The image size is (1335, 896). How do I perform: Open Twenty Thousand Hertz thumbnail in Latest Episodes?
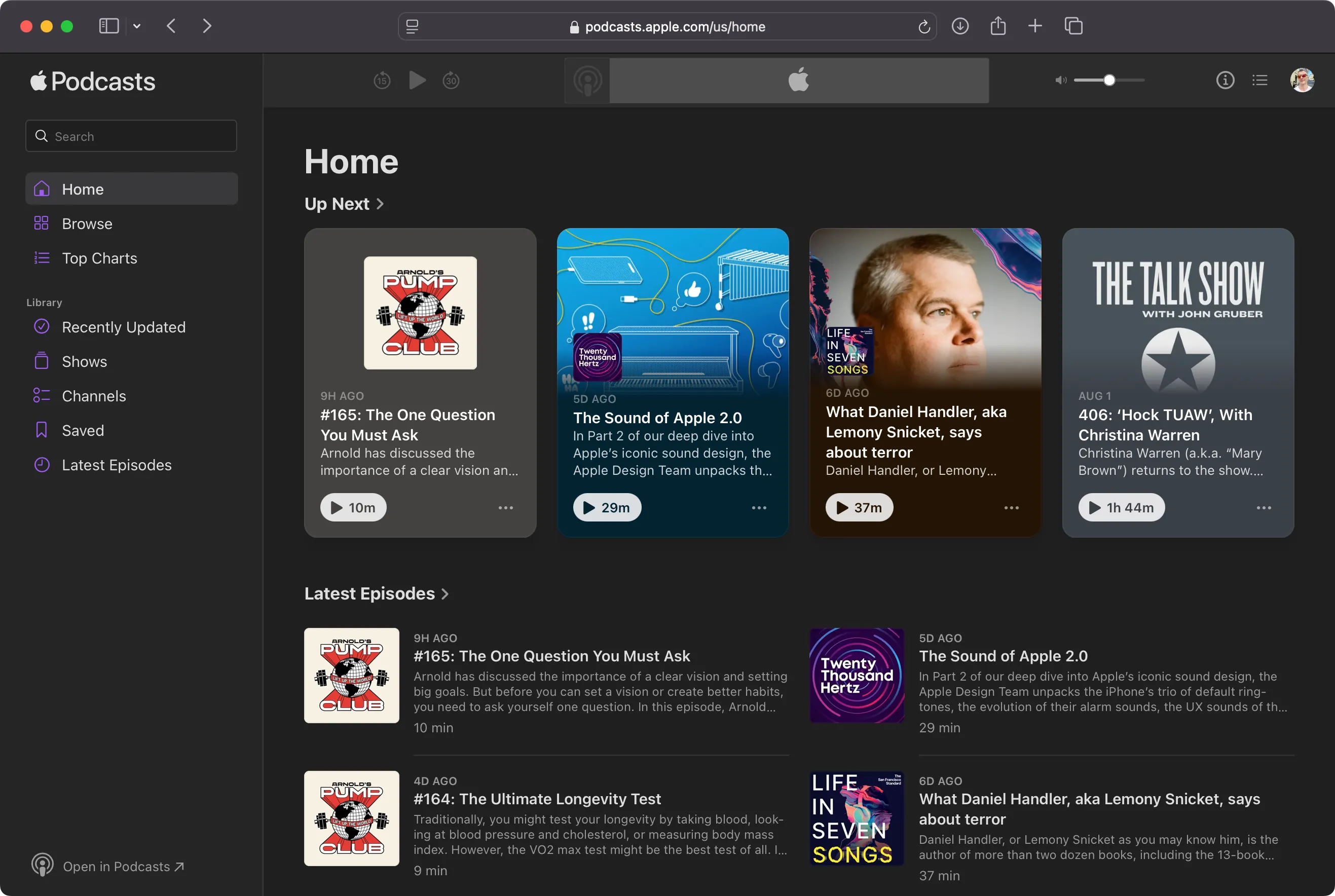click(x=857, y=676)
